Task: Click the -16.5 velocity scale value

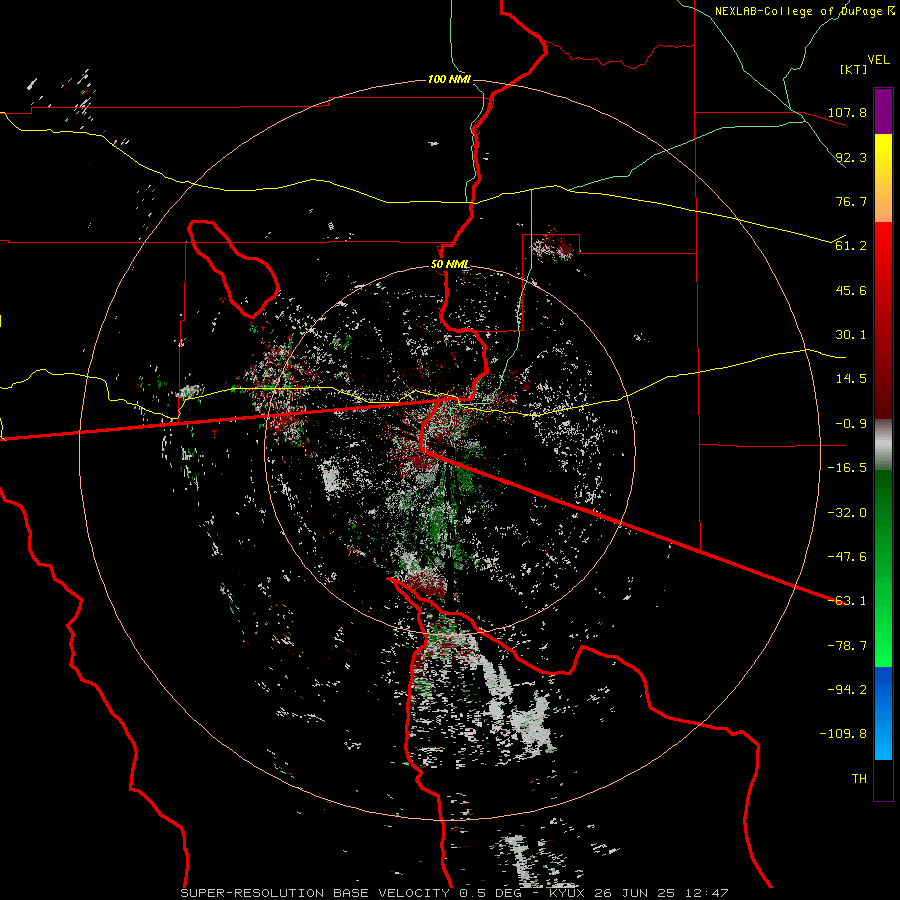Action: tap(847, 468)
